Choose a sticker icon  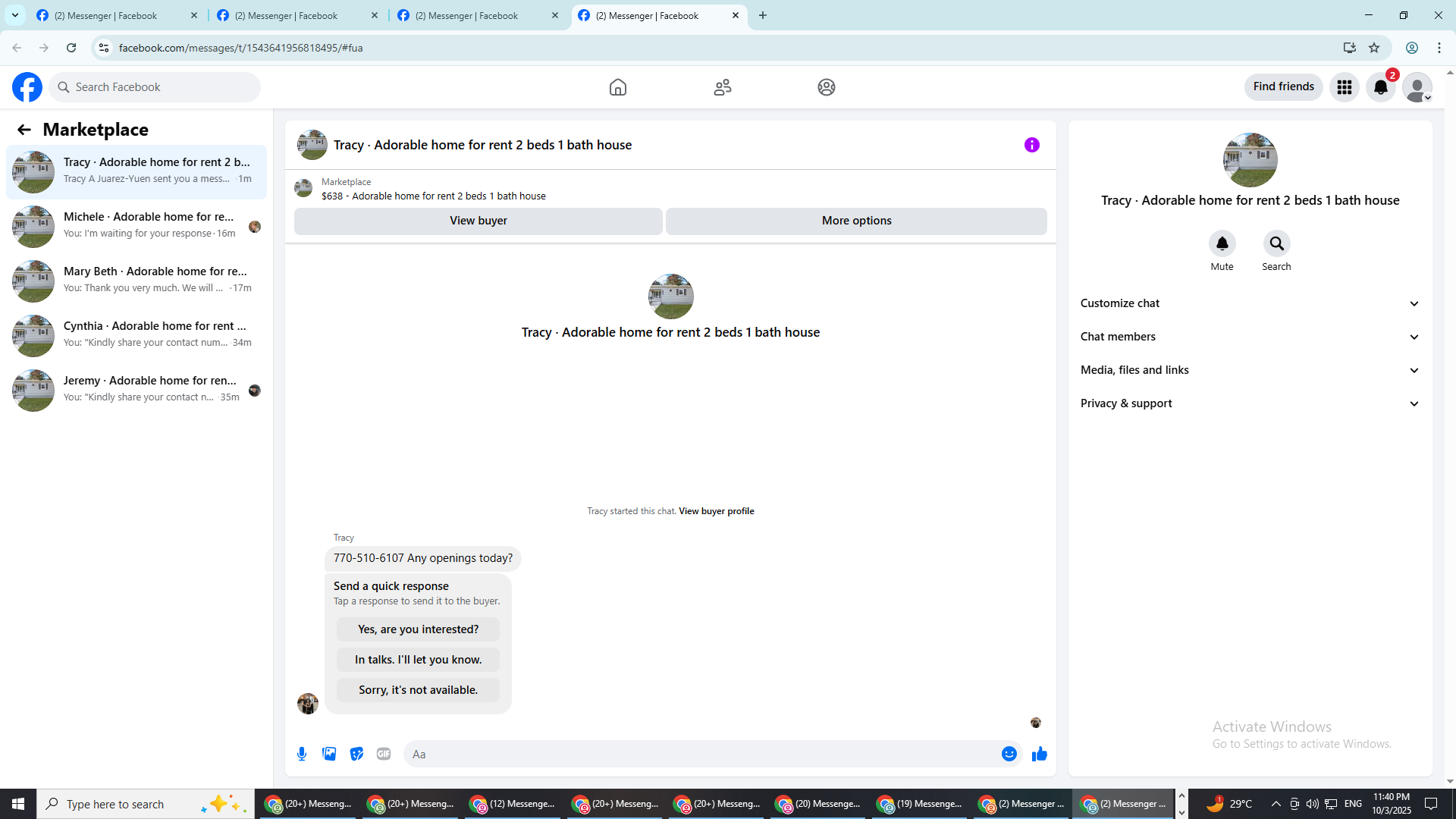click(356, 754)
